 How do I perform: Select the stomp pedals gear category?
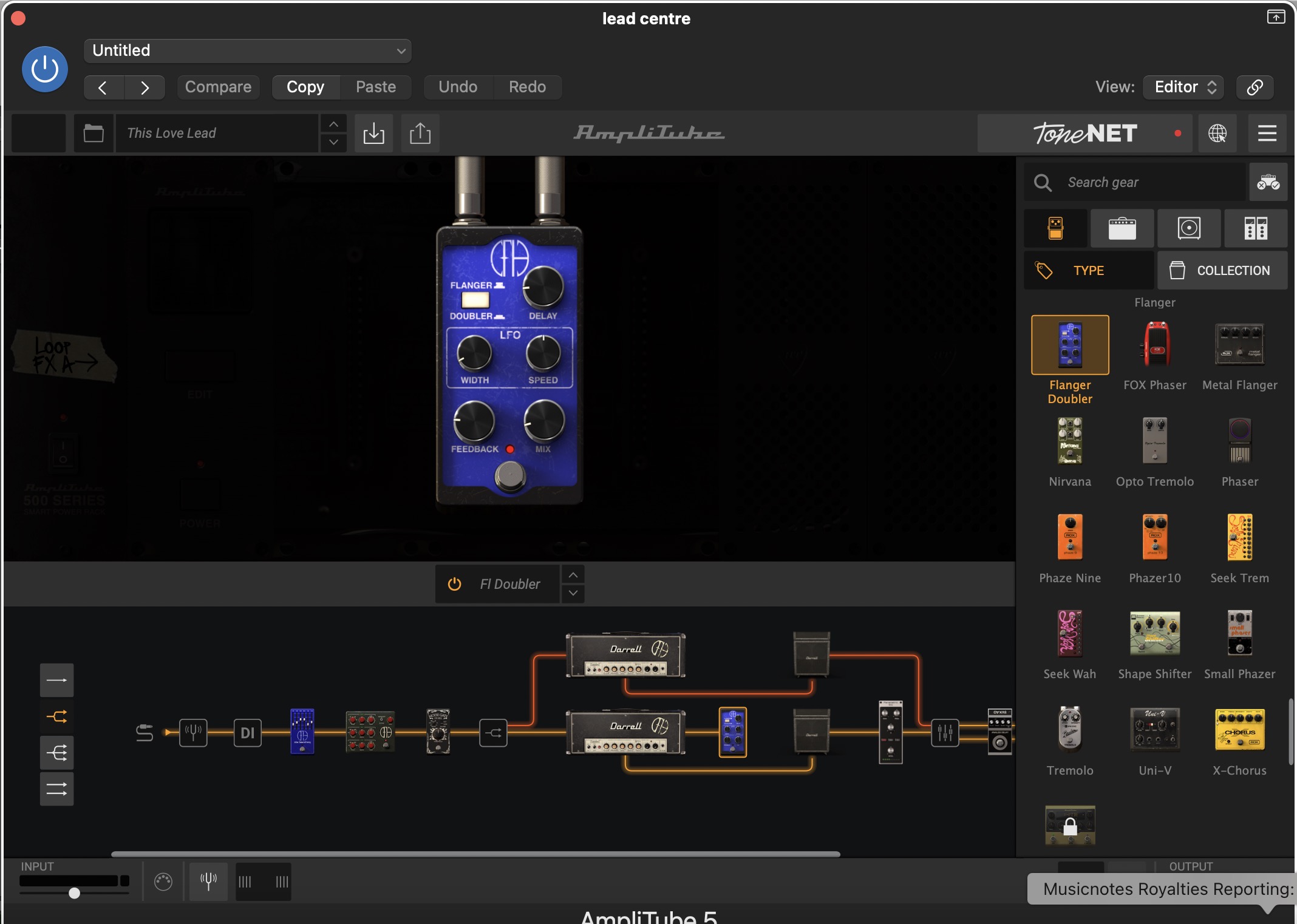(1056, 228)
